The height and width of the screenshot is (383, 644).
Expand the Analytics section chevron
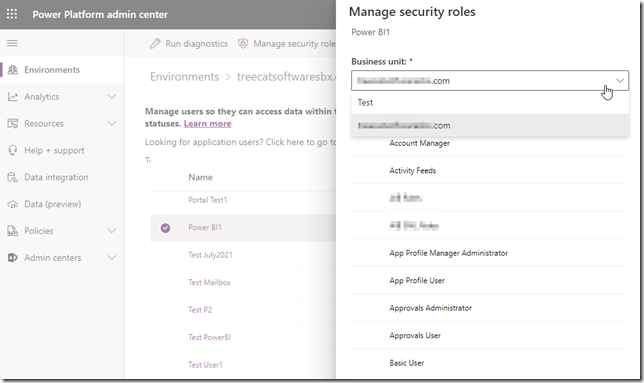(111, 96)
